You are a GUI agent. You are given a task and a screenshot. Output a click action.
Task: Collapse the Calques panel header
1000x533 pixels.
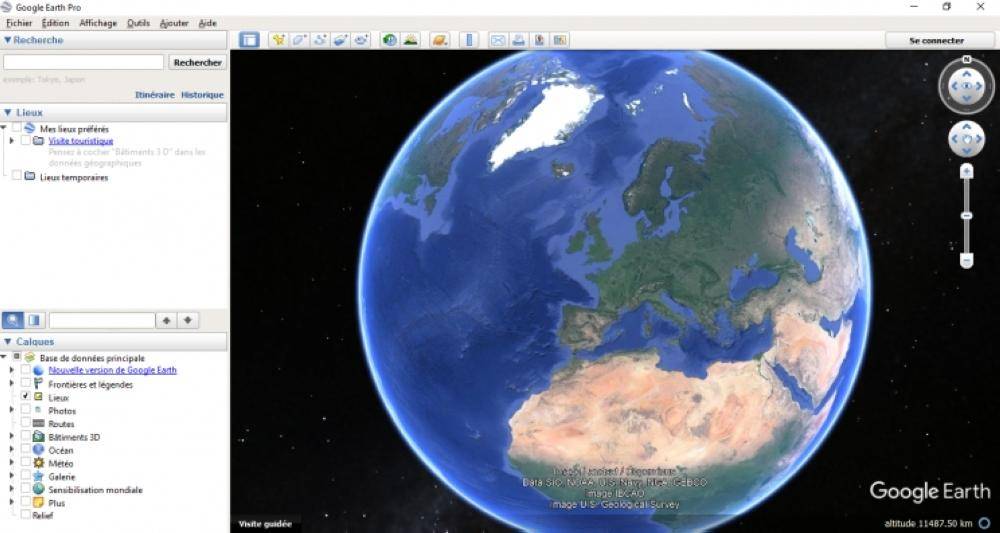click(9, 341)
